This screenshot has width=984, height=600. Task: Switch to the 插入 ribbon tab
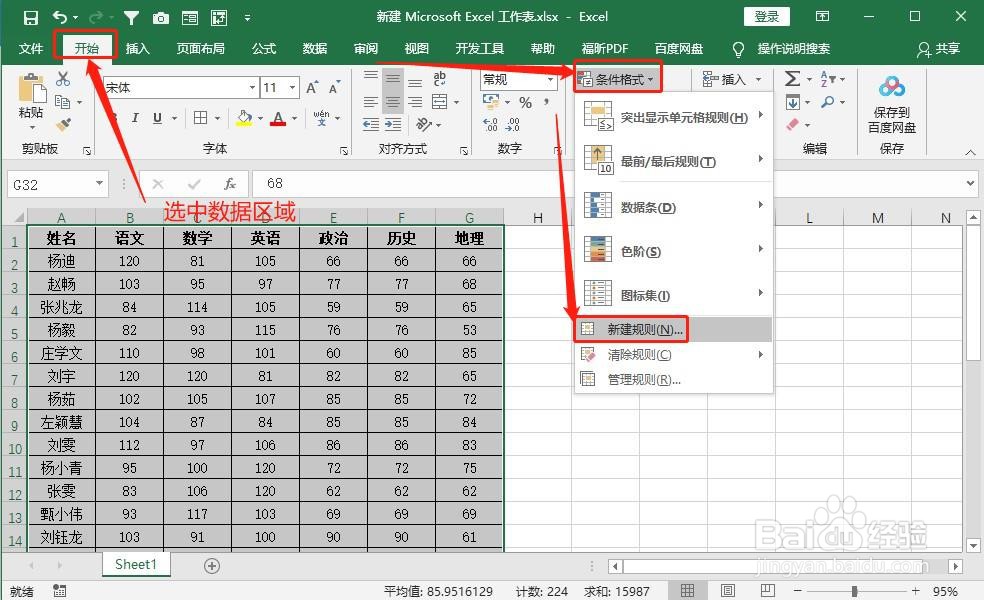136,47
